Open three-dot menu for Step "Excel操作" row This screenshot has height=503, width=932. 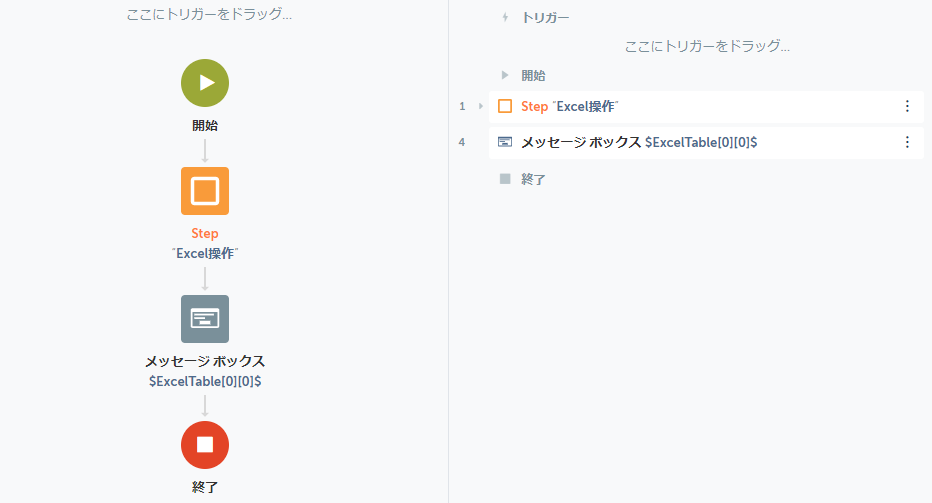click(x=907, y=106)
